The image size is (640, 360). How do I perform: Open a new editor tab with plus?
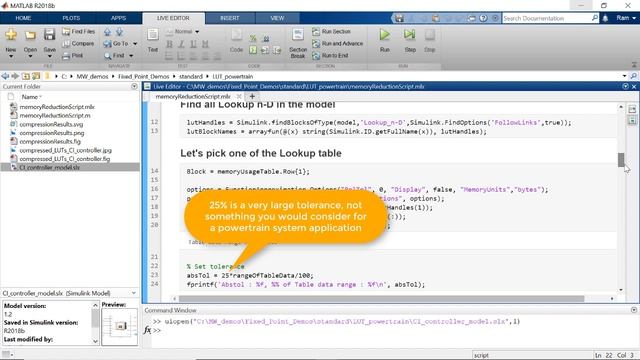pos(252,96)
